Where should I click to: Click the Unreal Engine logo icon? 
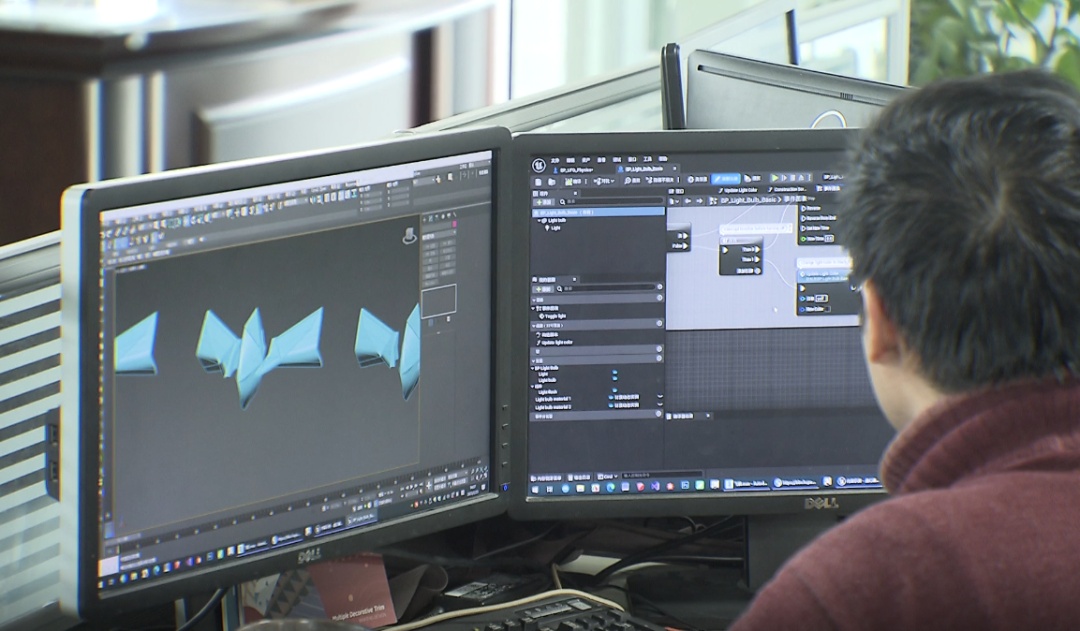click(539, 165)
